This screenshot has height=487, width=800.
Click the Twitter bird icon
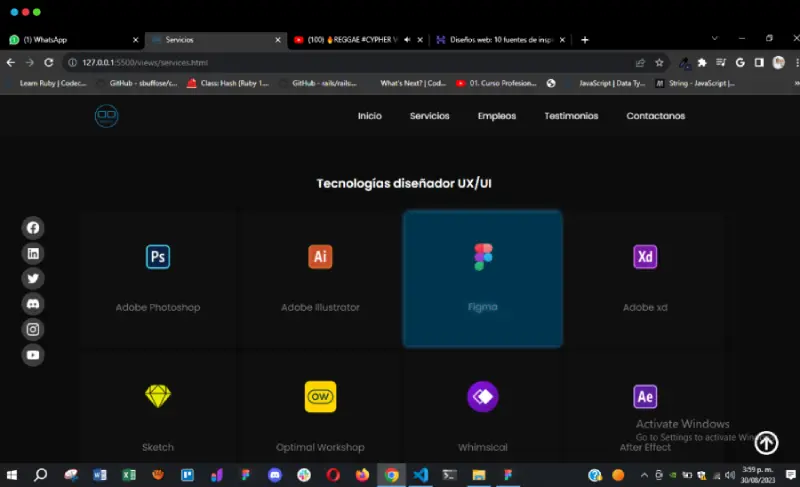click(x=33, y=279)
